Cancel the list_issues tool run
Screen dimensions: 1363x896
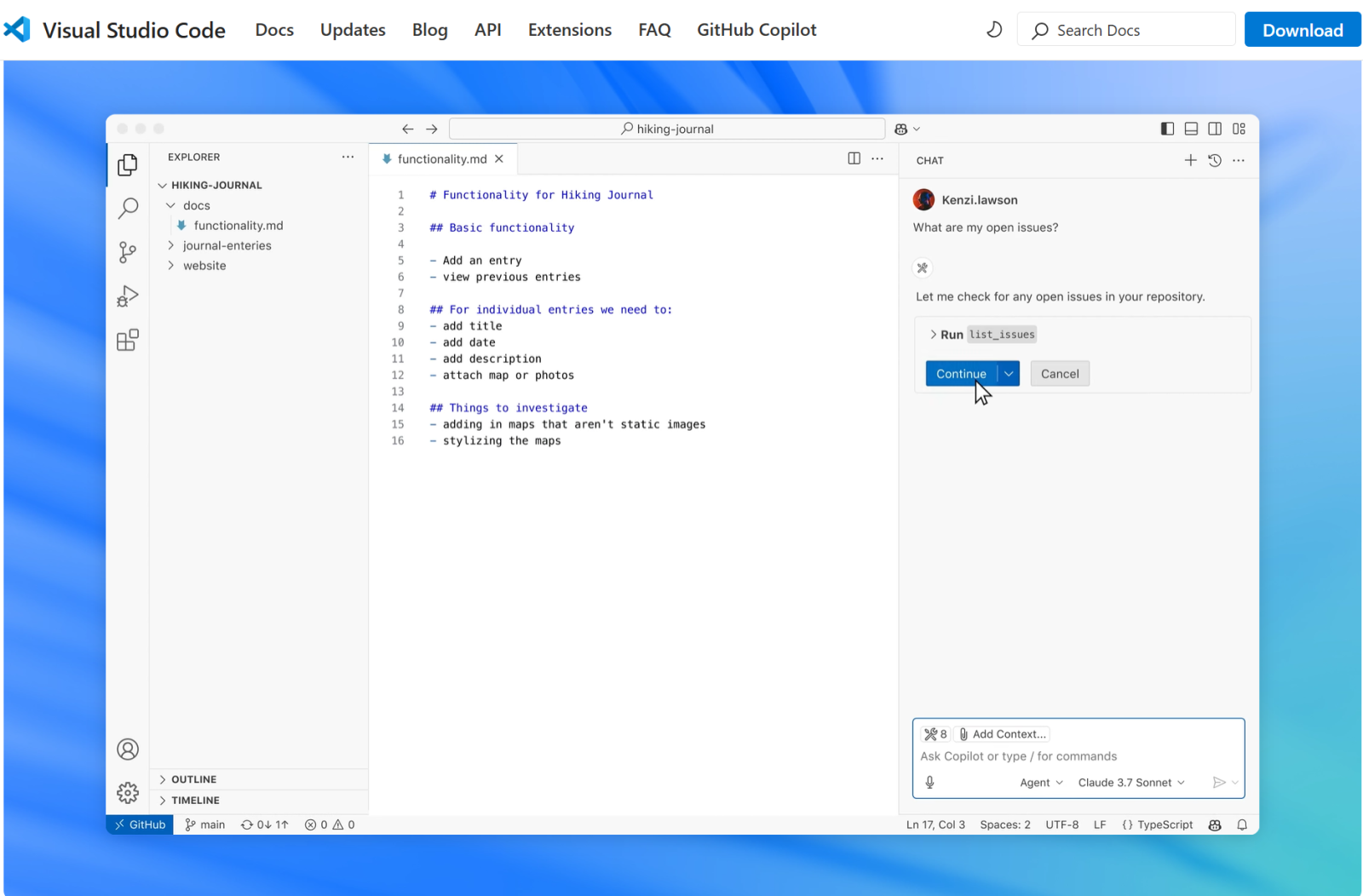tap(1059, 373)
